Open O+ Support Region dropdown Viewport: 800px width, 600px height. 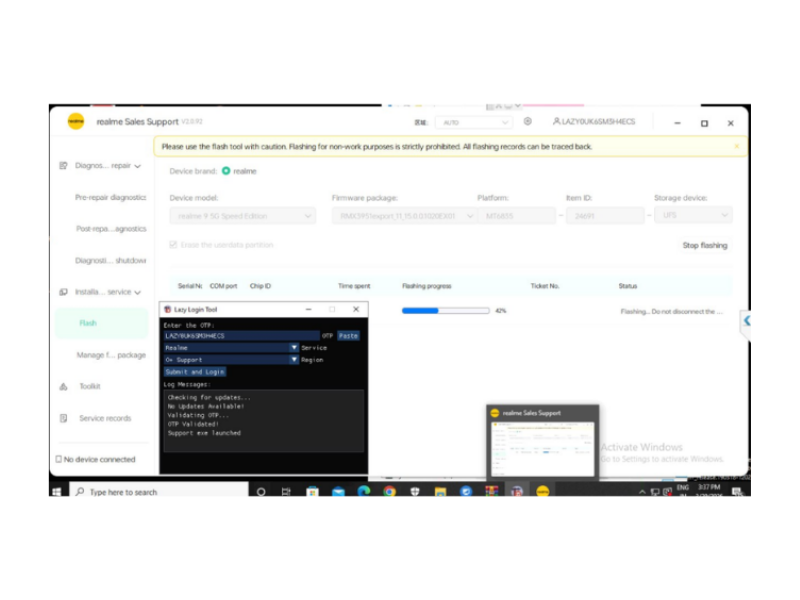click(231, 360)
